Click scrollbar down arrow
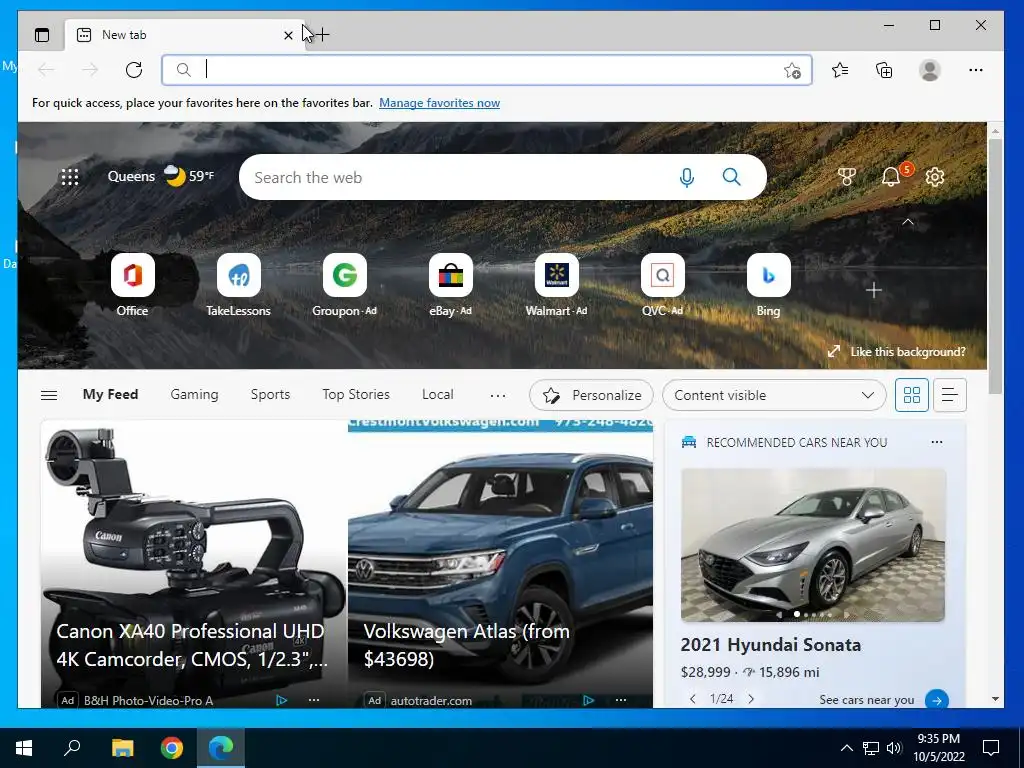Viewport: 1024px width, 768px height. 995,699
